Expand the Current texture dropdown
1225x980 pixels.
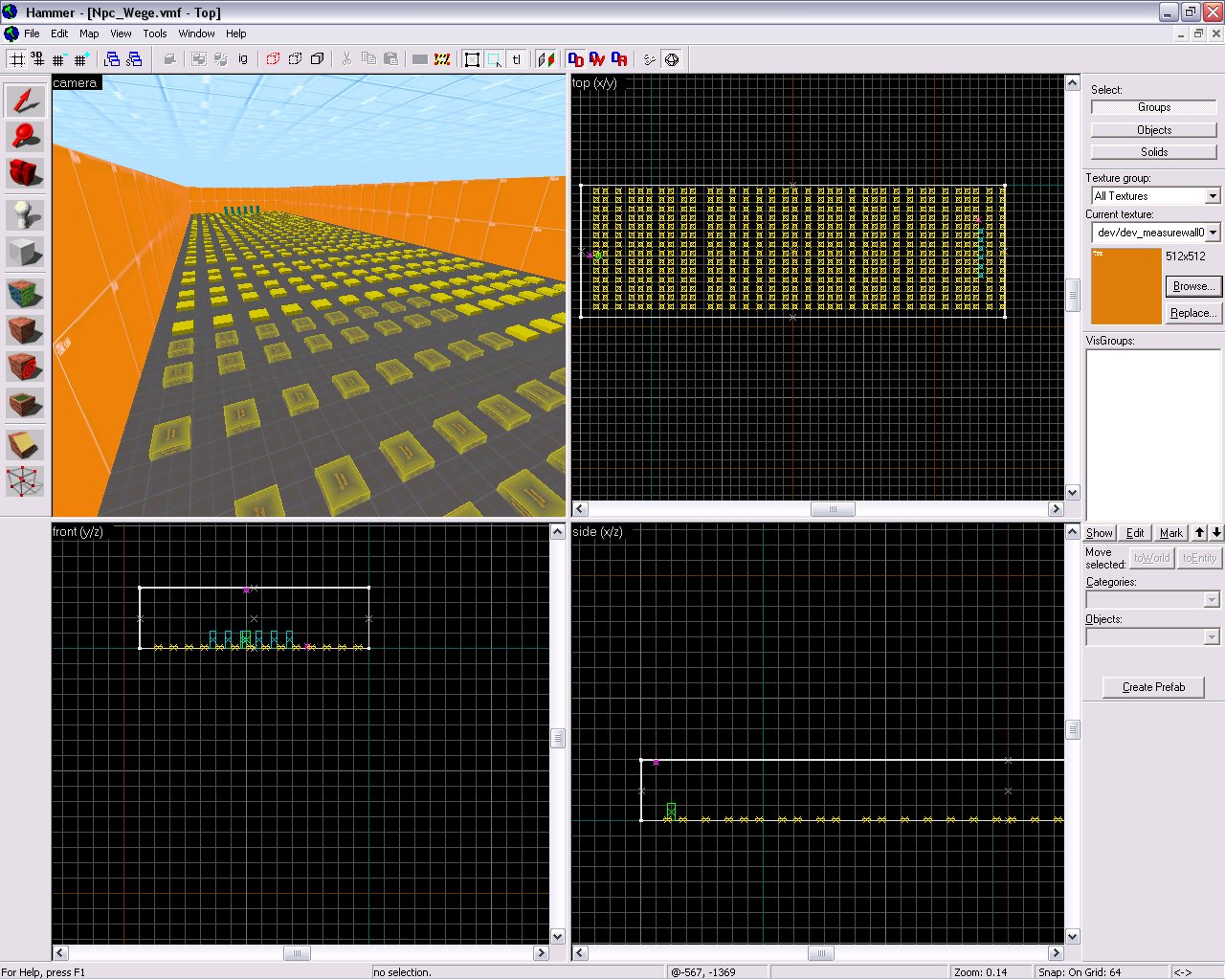pyautogui.click(x=1213, y=233)
